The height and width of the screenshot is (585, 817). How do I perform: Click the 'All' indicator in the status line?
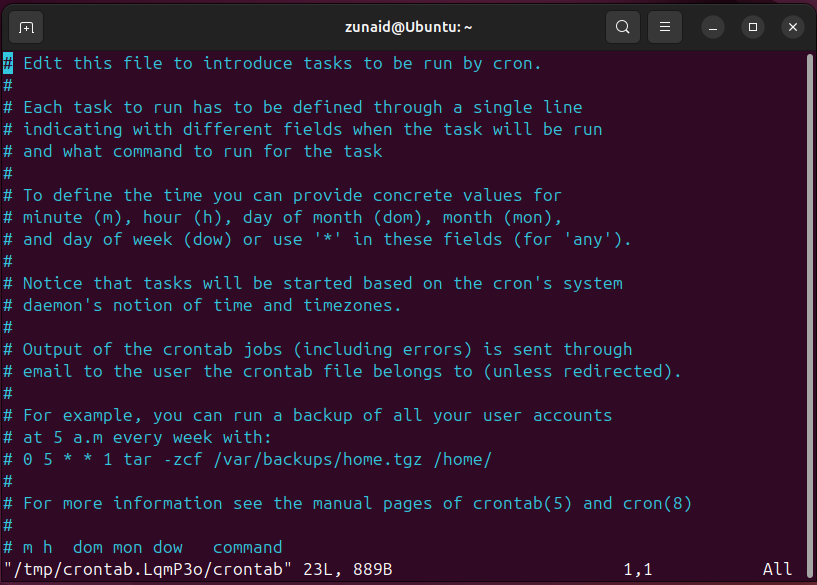pos(777,572)
